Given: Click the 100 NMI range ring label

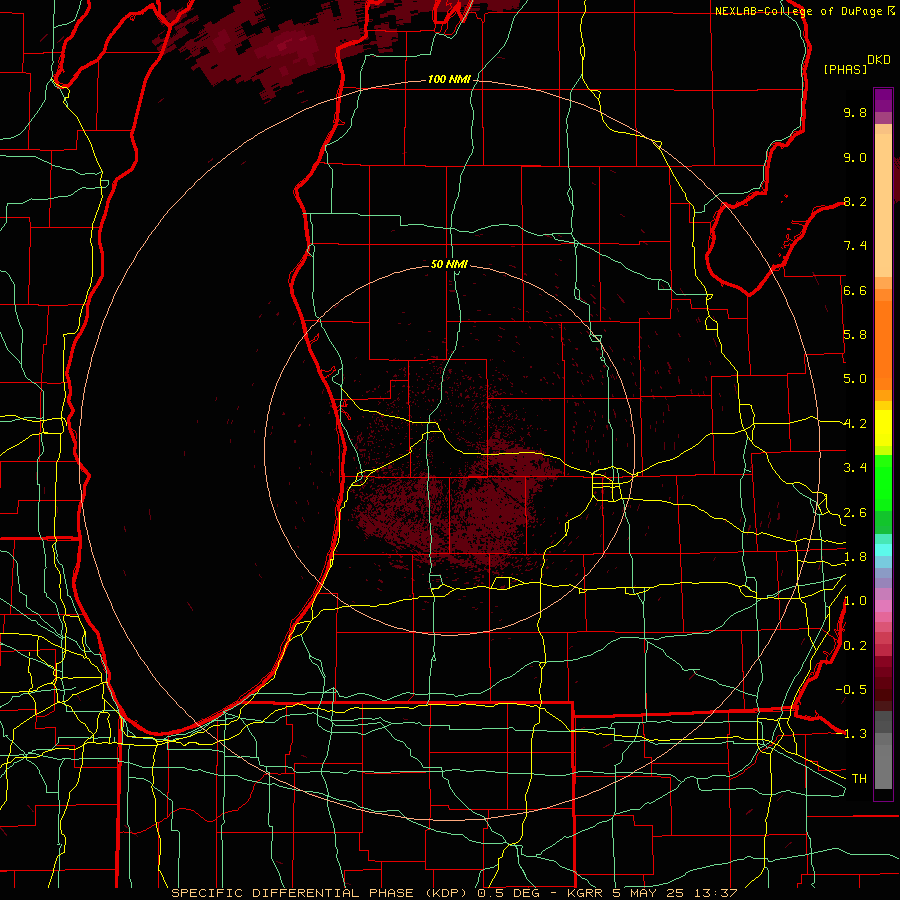Looking at the screenshot, I should [449, 79].
